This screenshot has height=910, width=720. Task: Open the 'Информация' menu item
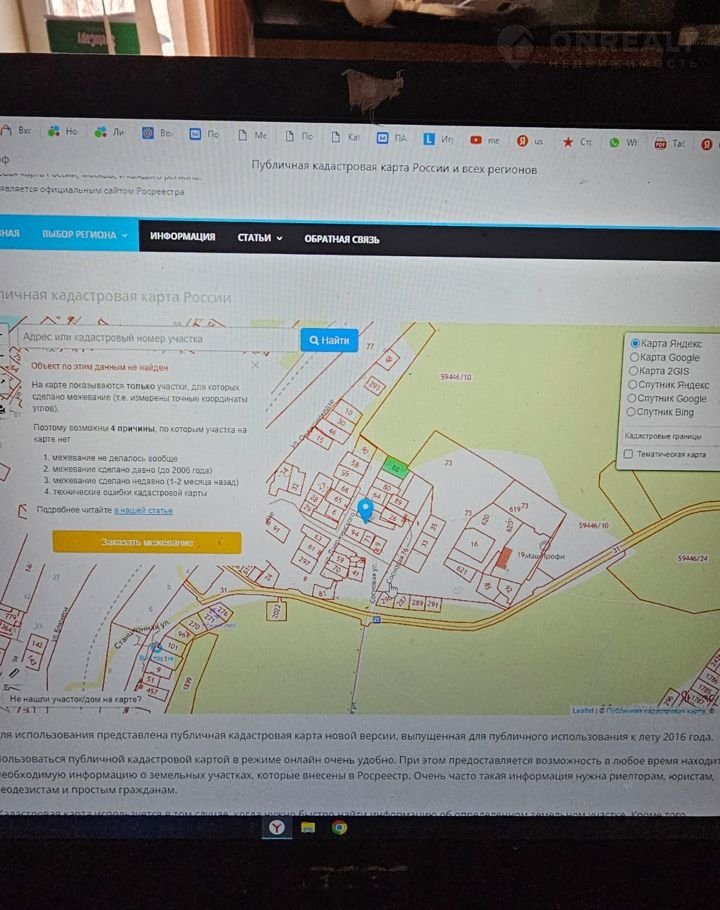coord(182,237)
